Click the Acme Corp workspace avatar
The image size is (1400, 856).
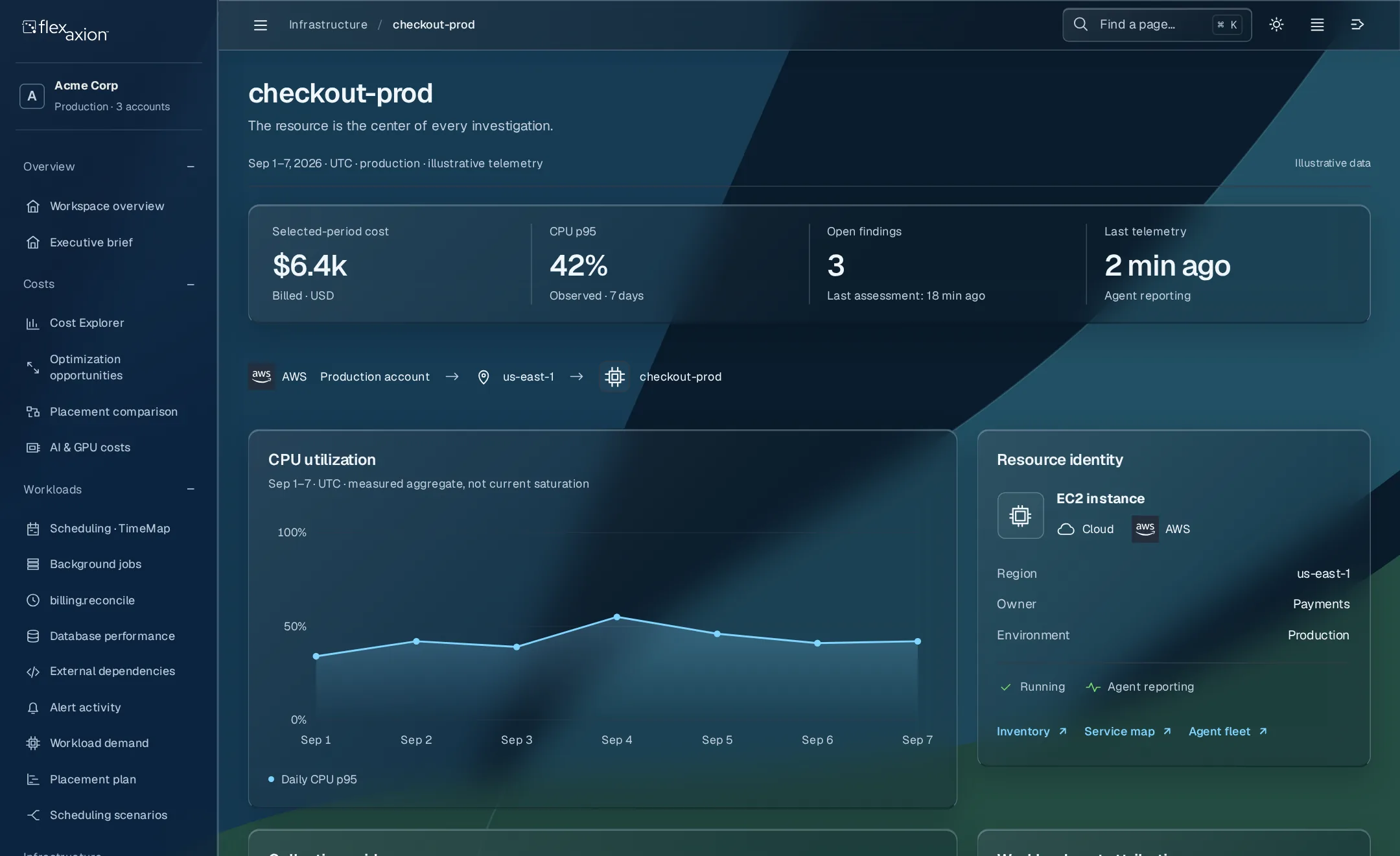point(32,96)
